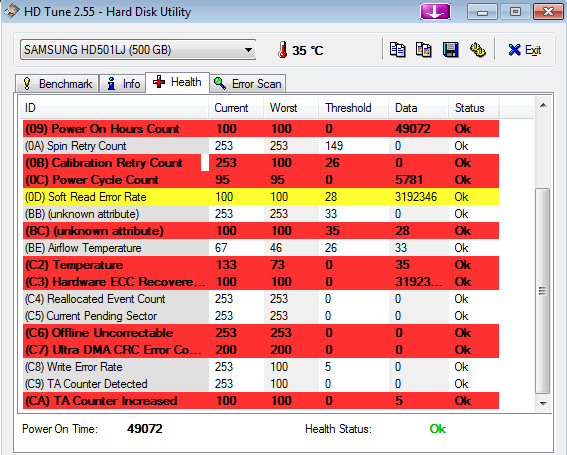
Task: Click the green Ok Health Status value
Action: click(438, 429)
